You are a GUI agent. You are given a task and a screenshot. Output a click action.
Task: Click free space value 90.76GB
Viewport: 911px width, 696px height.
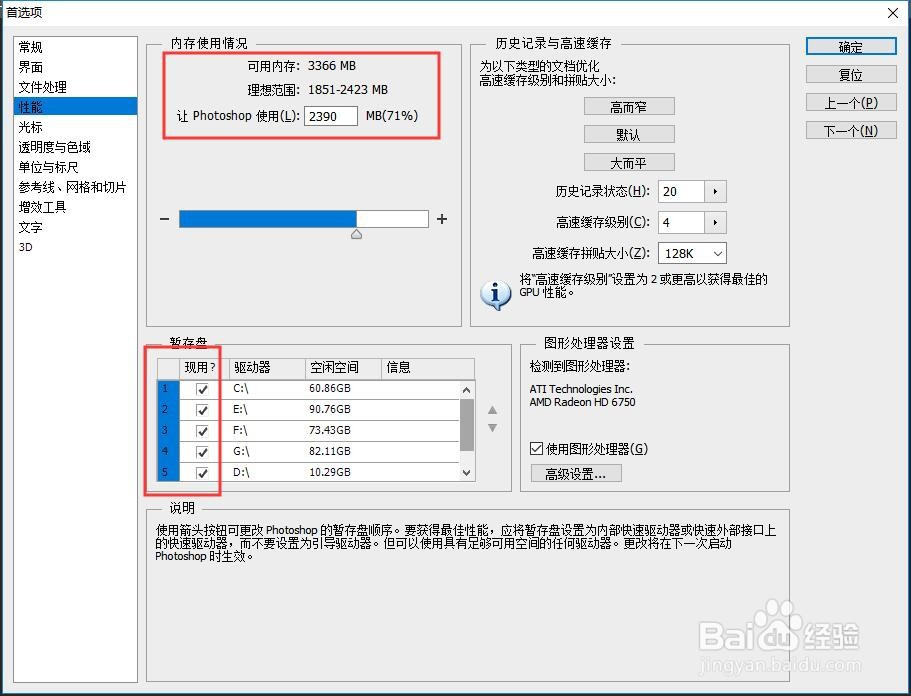[330, 409]
